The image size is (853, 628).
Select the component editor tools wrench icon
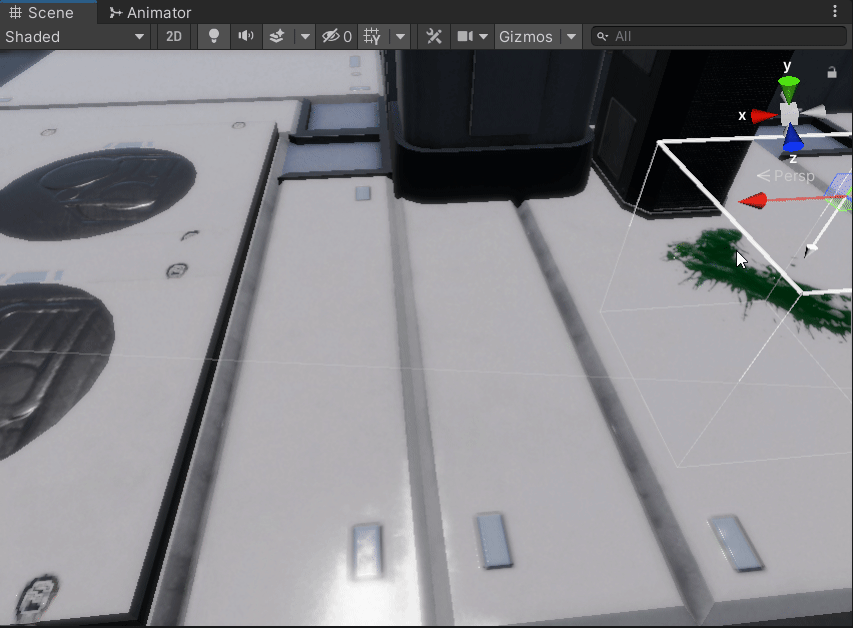(433, 36)
